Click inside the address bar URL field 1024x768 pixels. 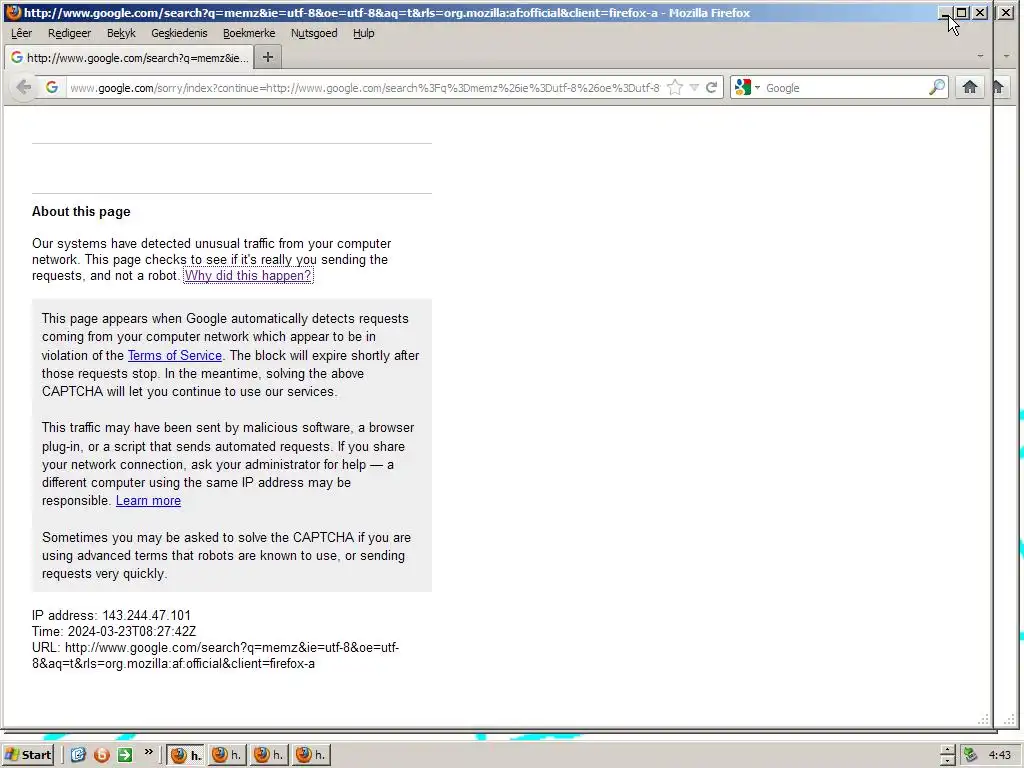364,88
